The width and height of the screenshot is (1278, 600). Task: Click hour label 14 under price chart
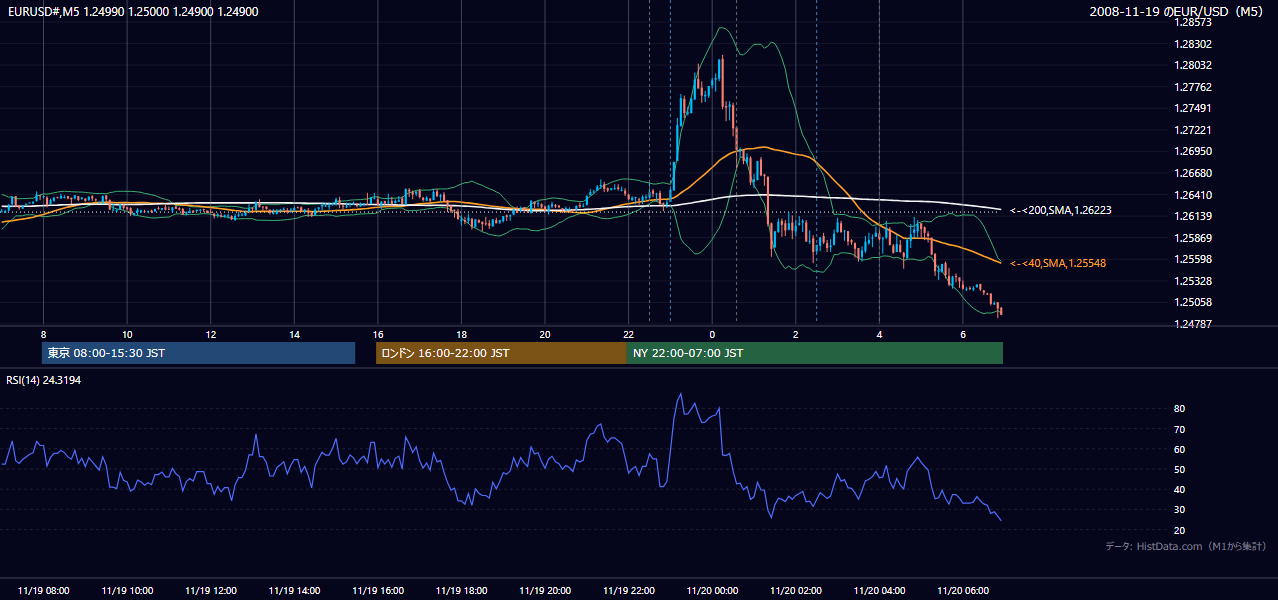pos(294,334)
